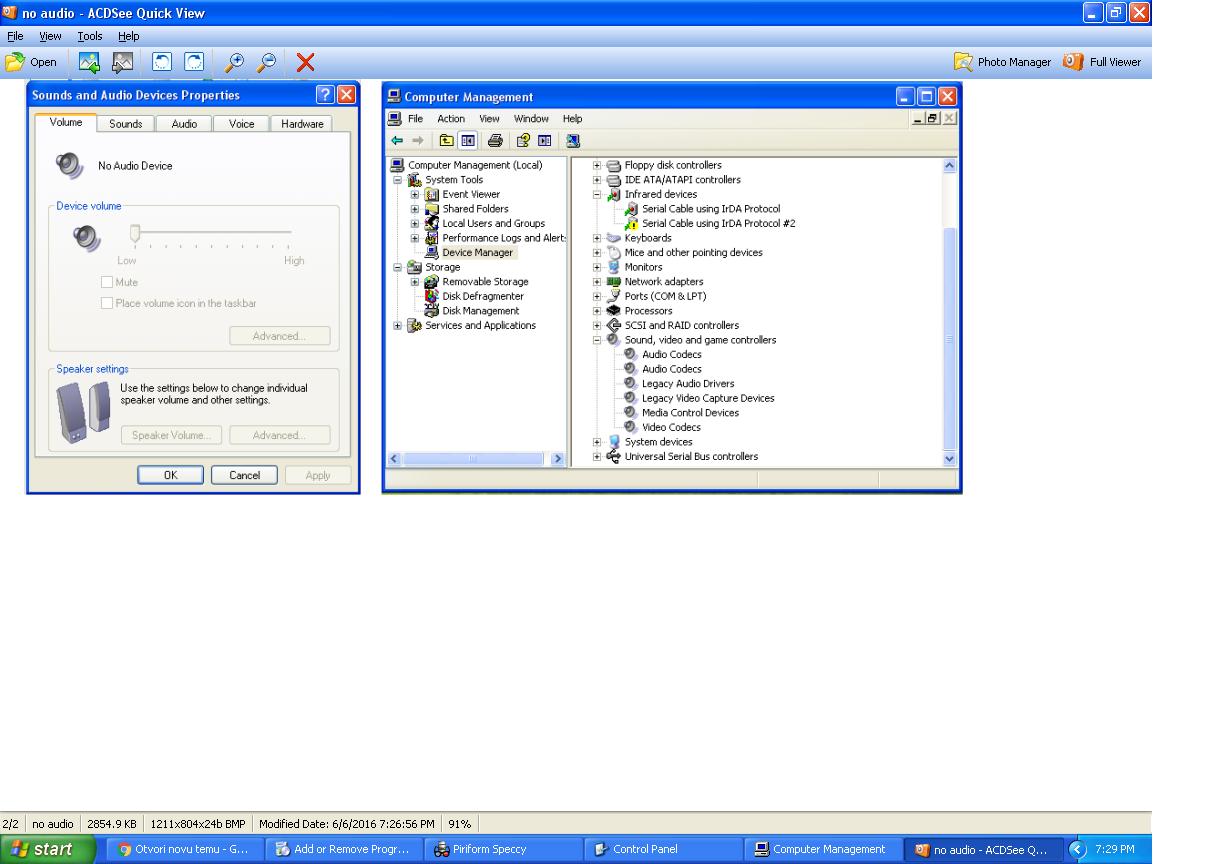1211x864 pixels.
Task: Click OK in Sounds and Audio Devices Properties
Action: pos(171,476)
